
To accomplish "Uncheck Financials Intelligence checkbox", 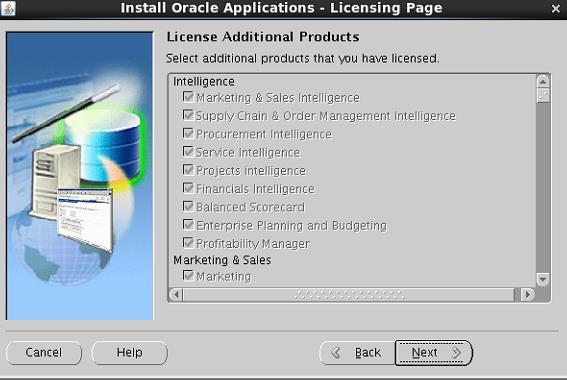I will (x=188, y=188).
